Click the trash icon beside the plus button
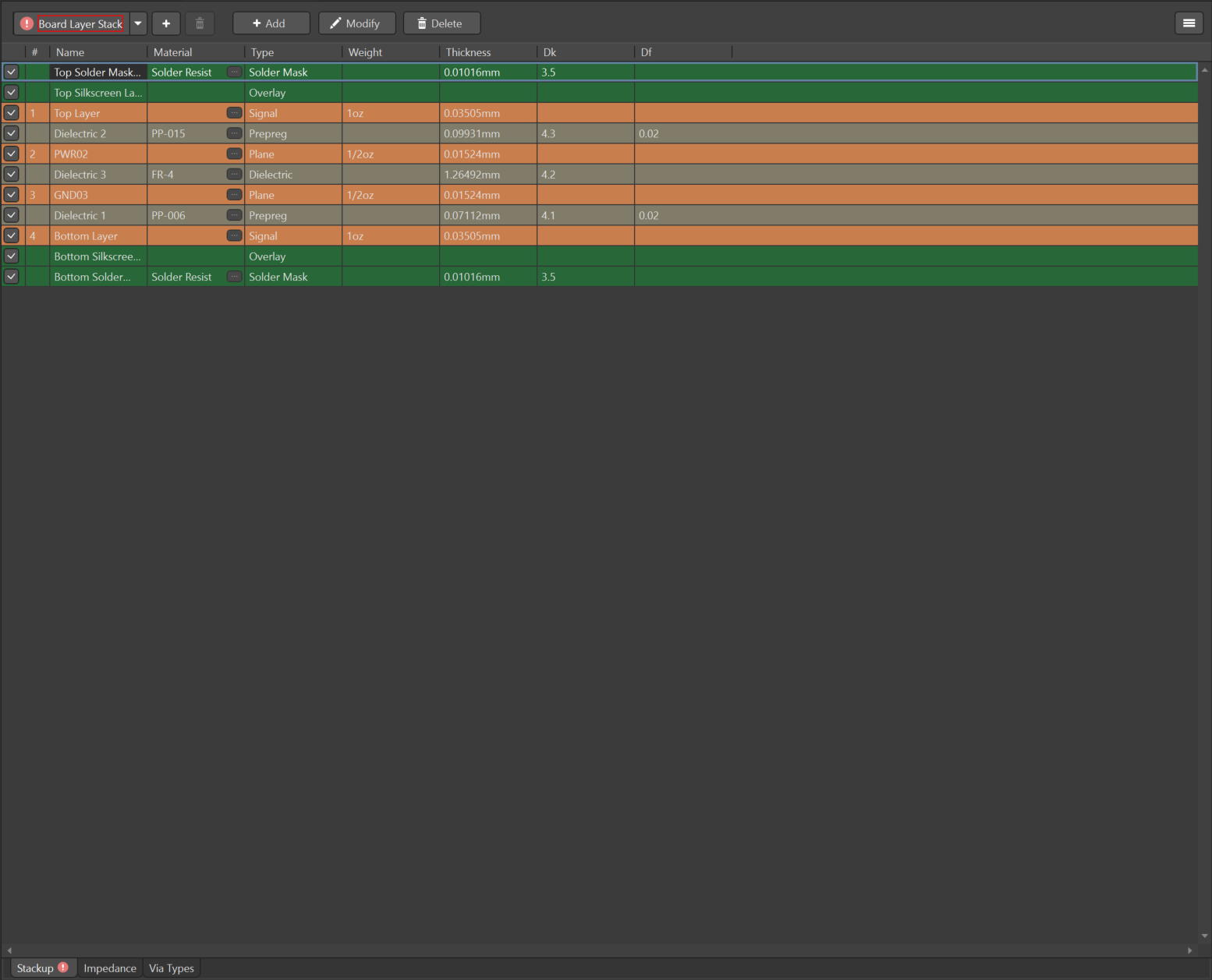This screenshot has height=980, width=1212. tap(200, 23)
